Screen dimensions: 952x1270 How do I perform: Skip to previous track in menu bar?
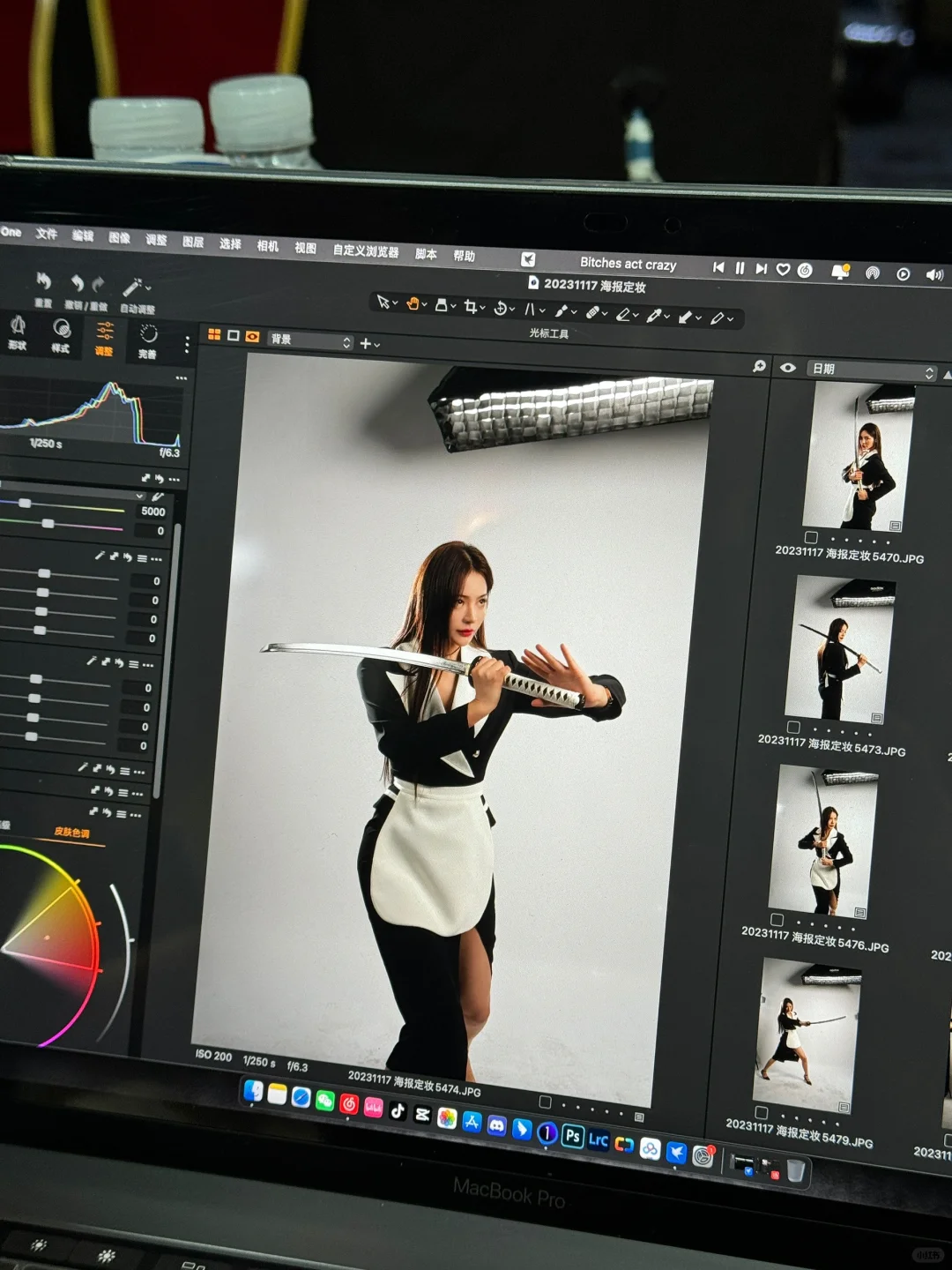[718, 266]
